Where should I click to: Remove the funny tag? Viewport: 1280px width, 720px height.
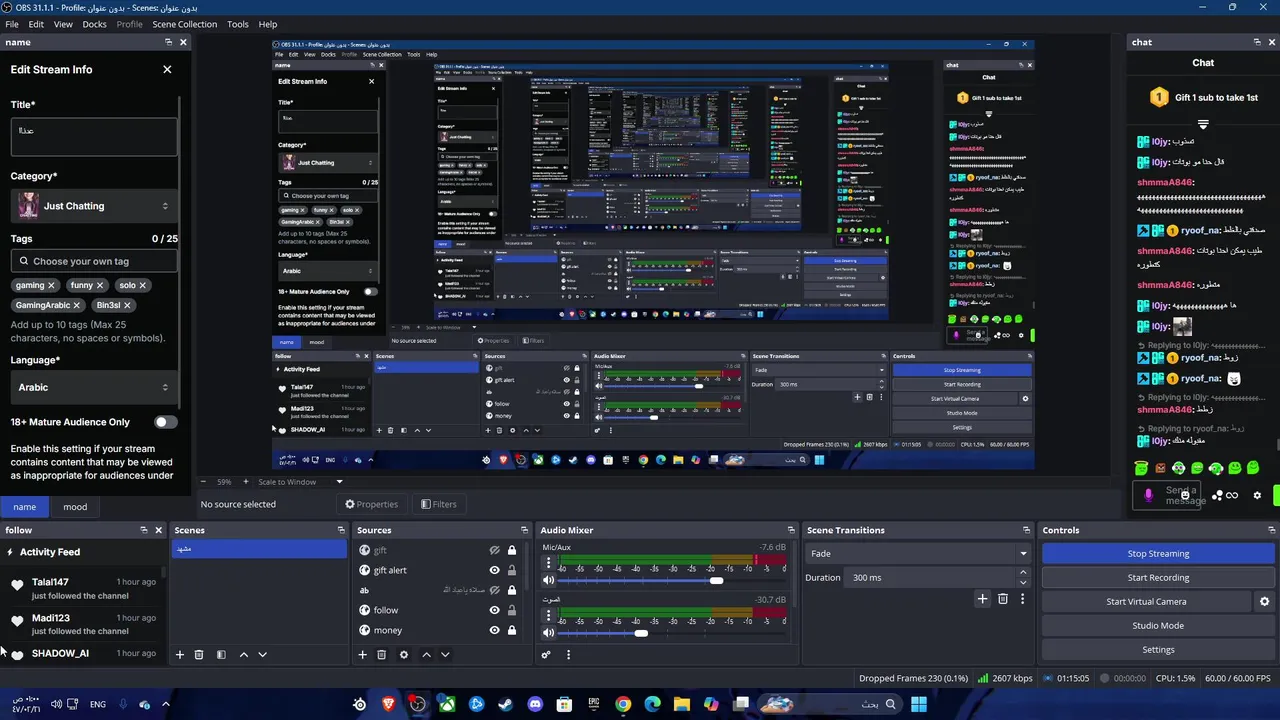99,285
